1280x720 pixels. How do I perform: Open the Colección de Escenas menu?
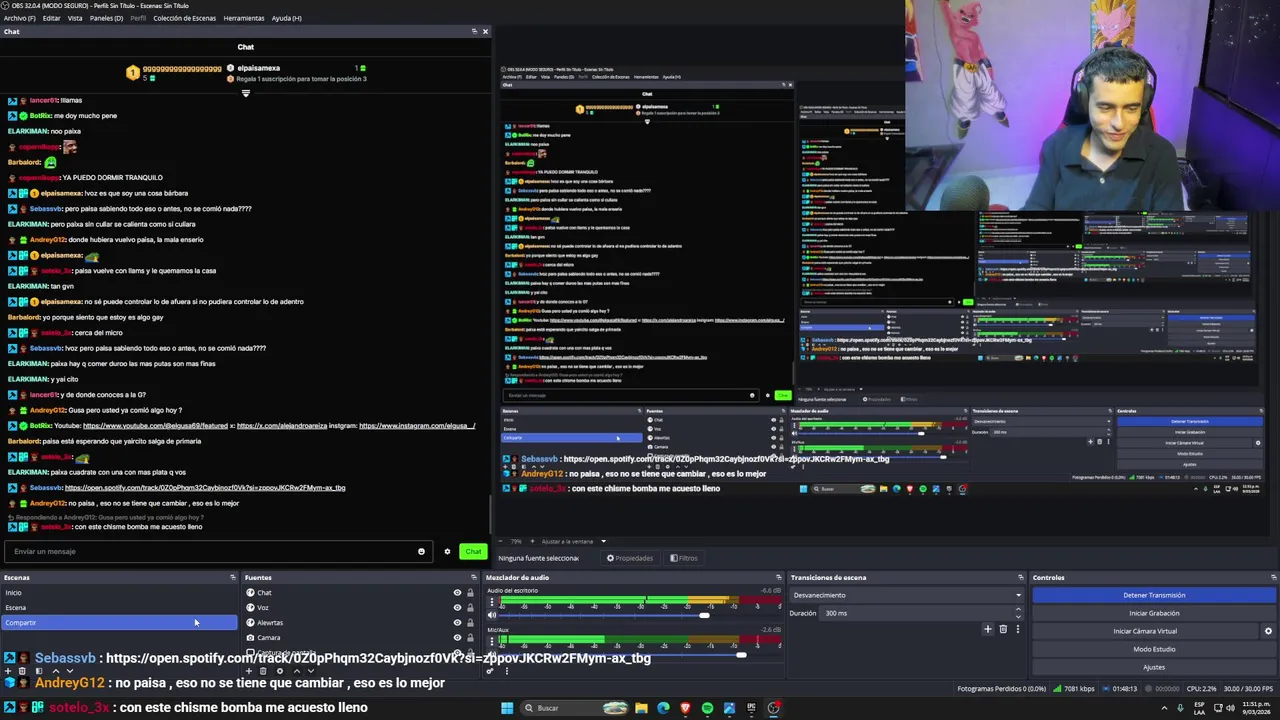pyautogui.click(x=184, y=18)
